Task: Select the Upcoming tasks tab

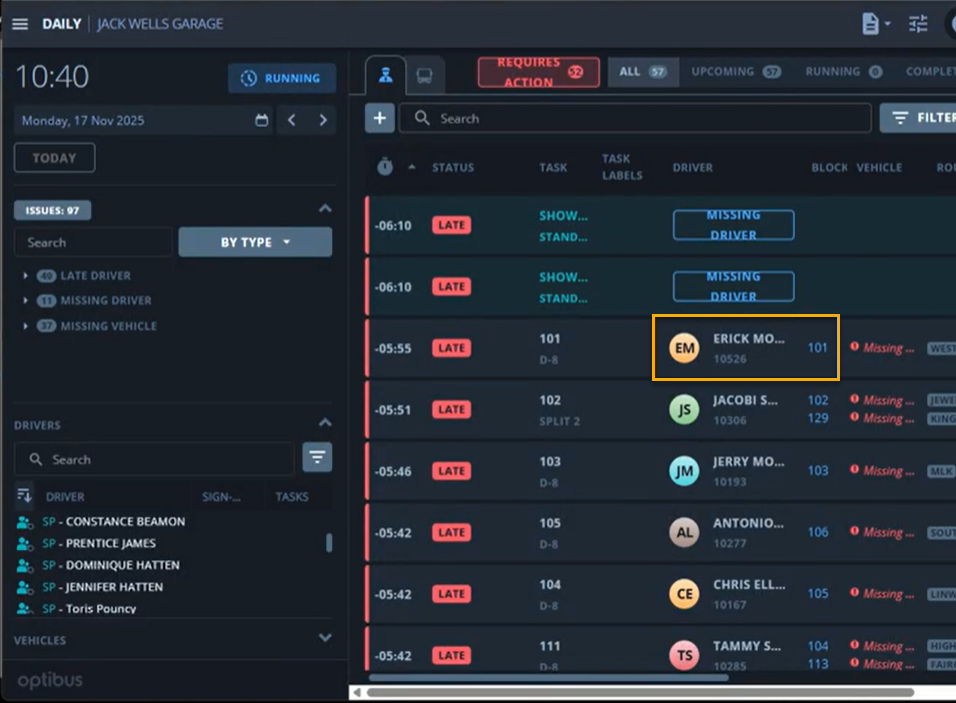Action: pos(736,72)
